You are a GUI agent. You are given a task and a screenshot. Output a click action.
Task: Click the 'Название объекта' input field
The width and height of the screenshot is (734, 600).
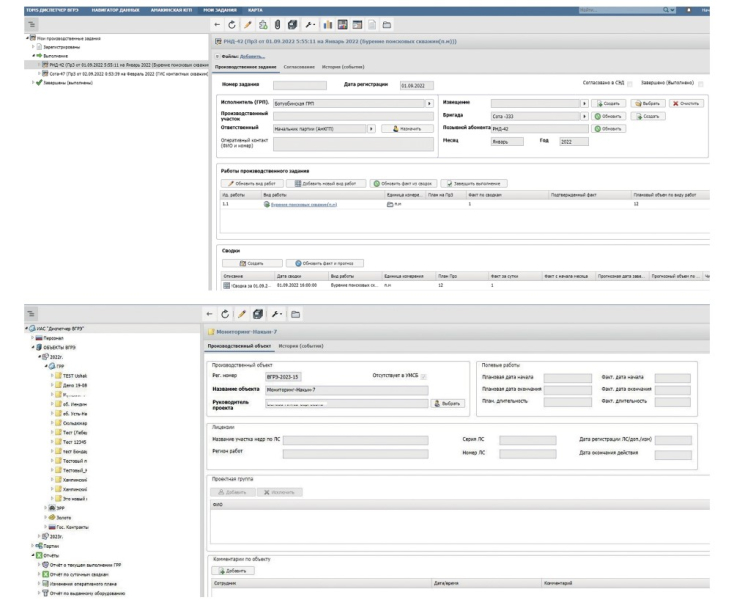(346, 390)
